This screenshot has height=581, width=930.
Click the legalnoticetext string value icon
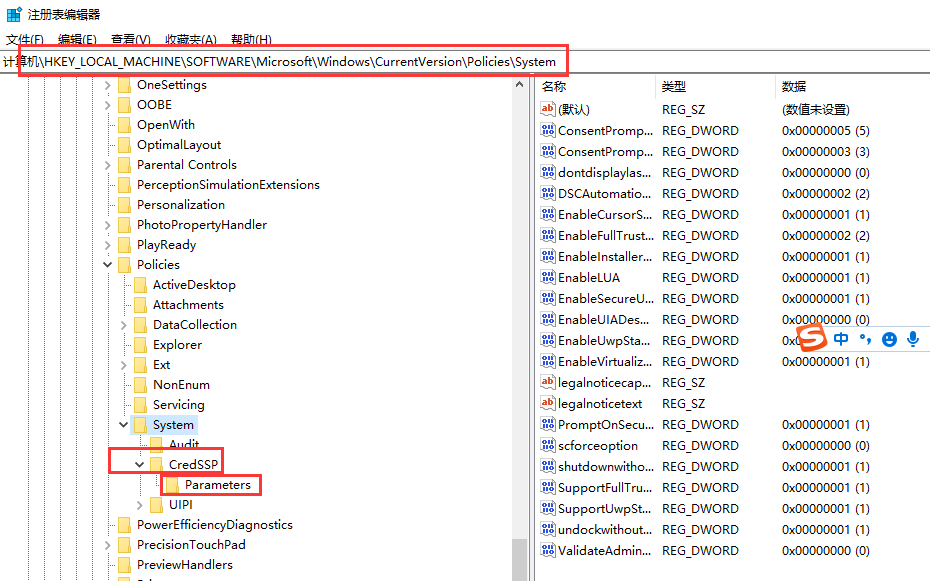coord(547,404)
